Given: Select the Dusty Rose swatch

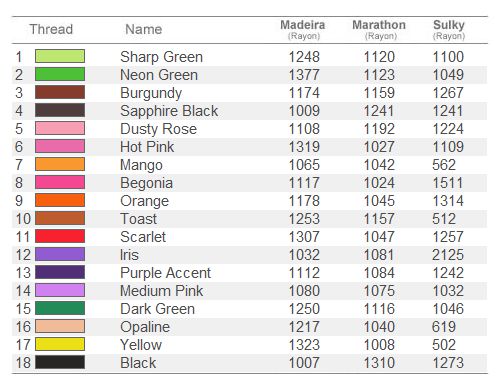Looking at the screenshot, I should (x=60, y=128).
